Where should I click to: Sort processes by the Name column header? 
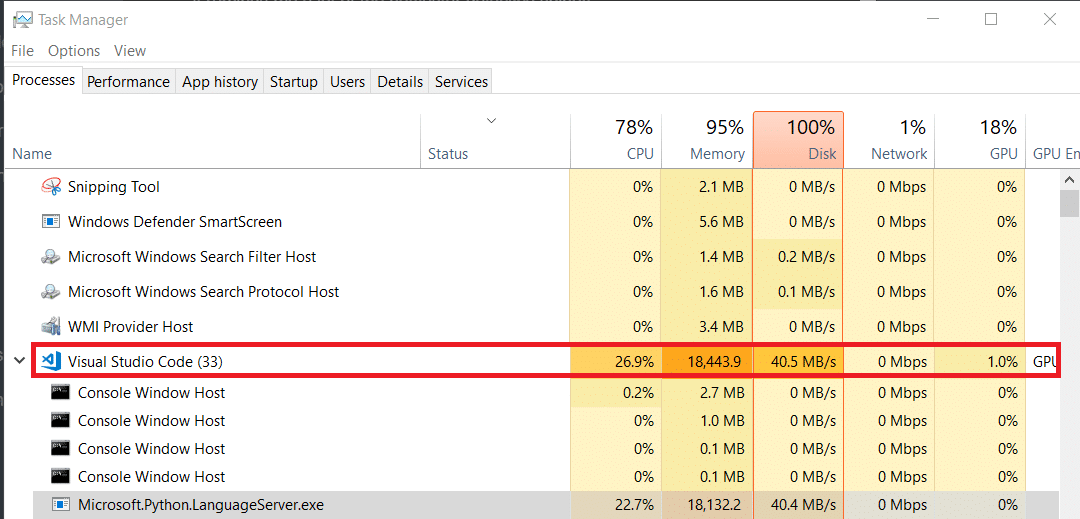(x=212, y=140)
